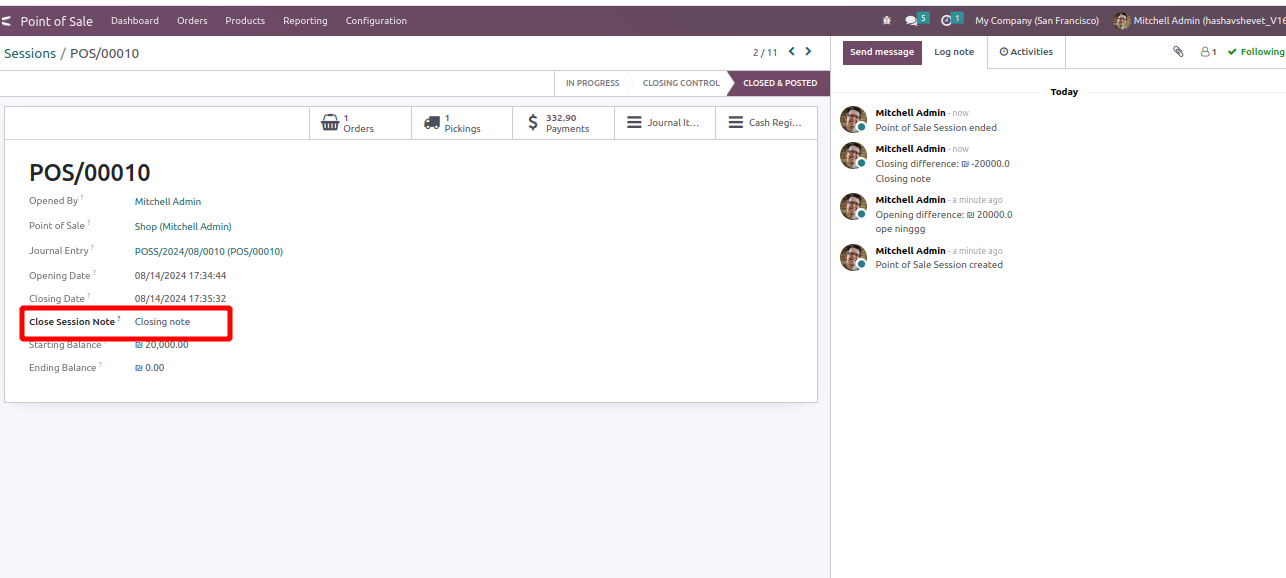Open the Configuration menu
This screenshot has width=1286, height=578.
click(376, 21)
